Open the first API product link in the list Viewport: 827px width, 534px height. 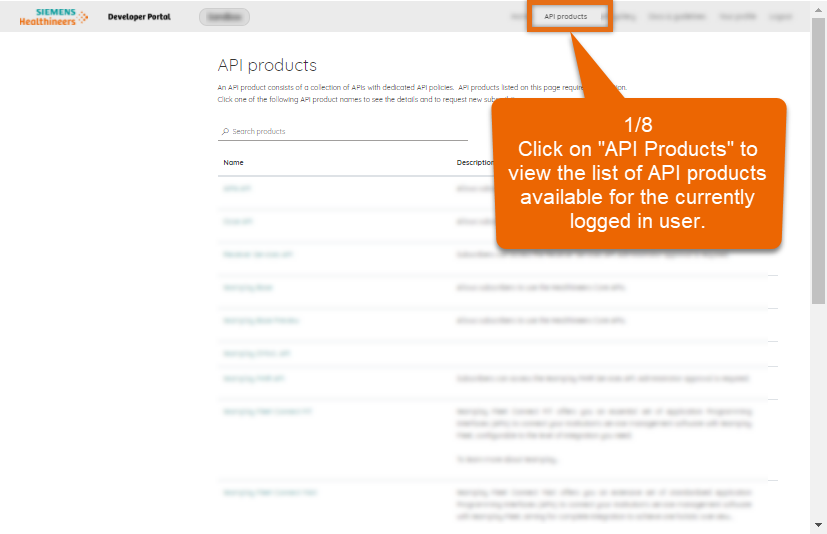click(237, 189)
